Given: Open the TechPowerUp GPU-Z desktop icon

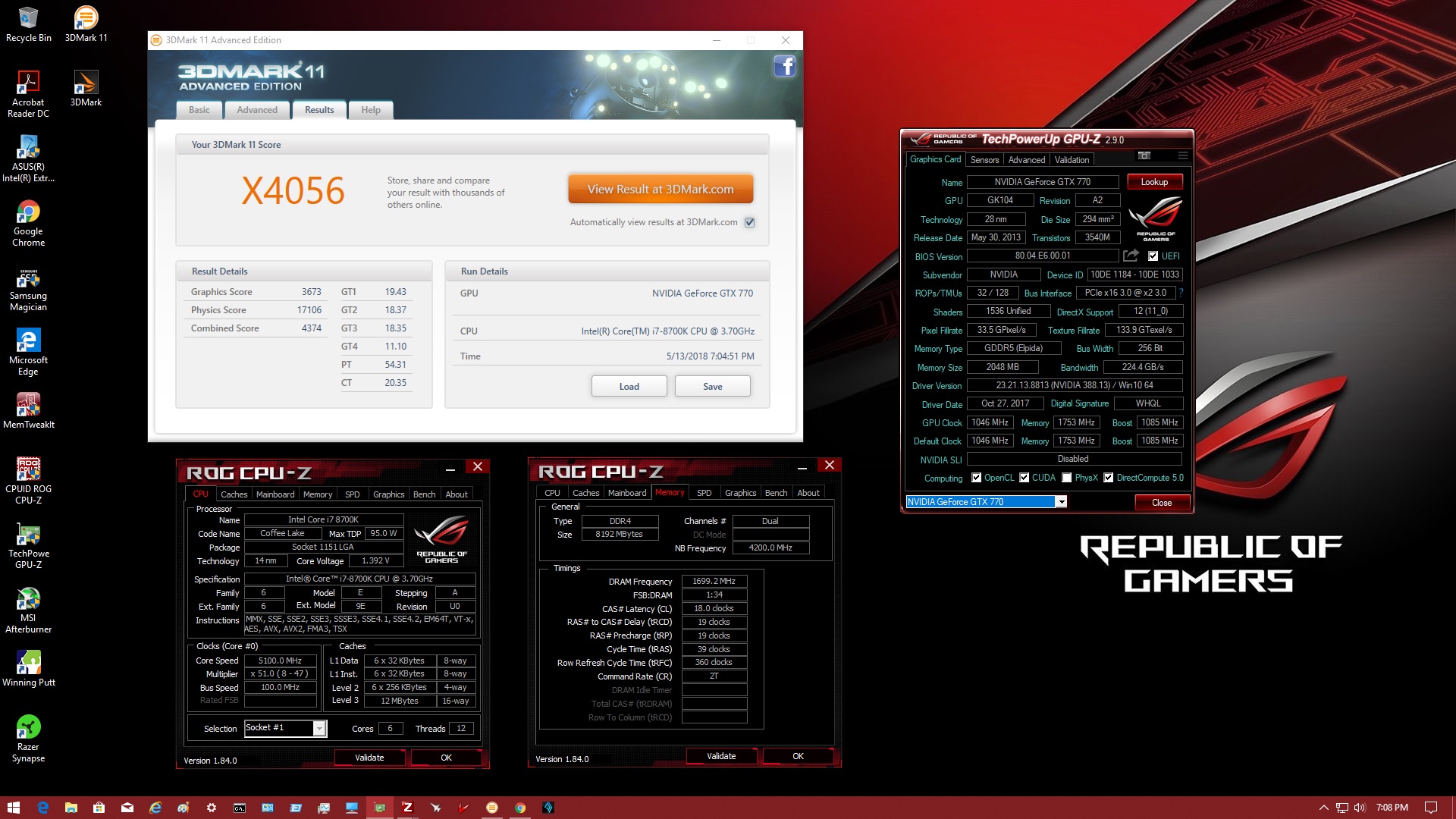Looking at the screenshot, I should click(x=28, y=545).
